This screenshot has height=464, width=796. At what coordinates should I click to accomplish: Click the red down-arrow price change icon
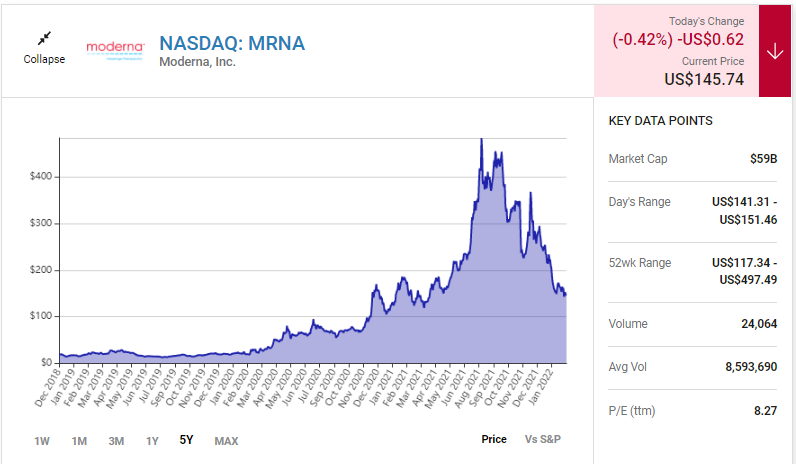(x=775, y=51)
